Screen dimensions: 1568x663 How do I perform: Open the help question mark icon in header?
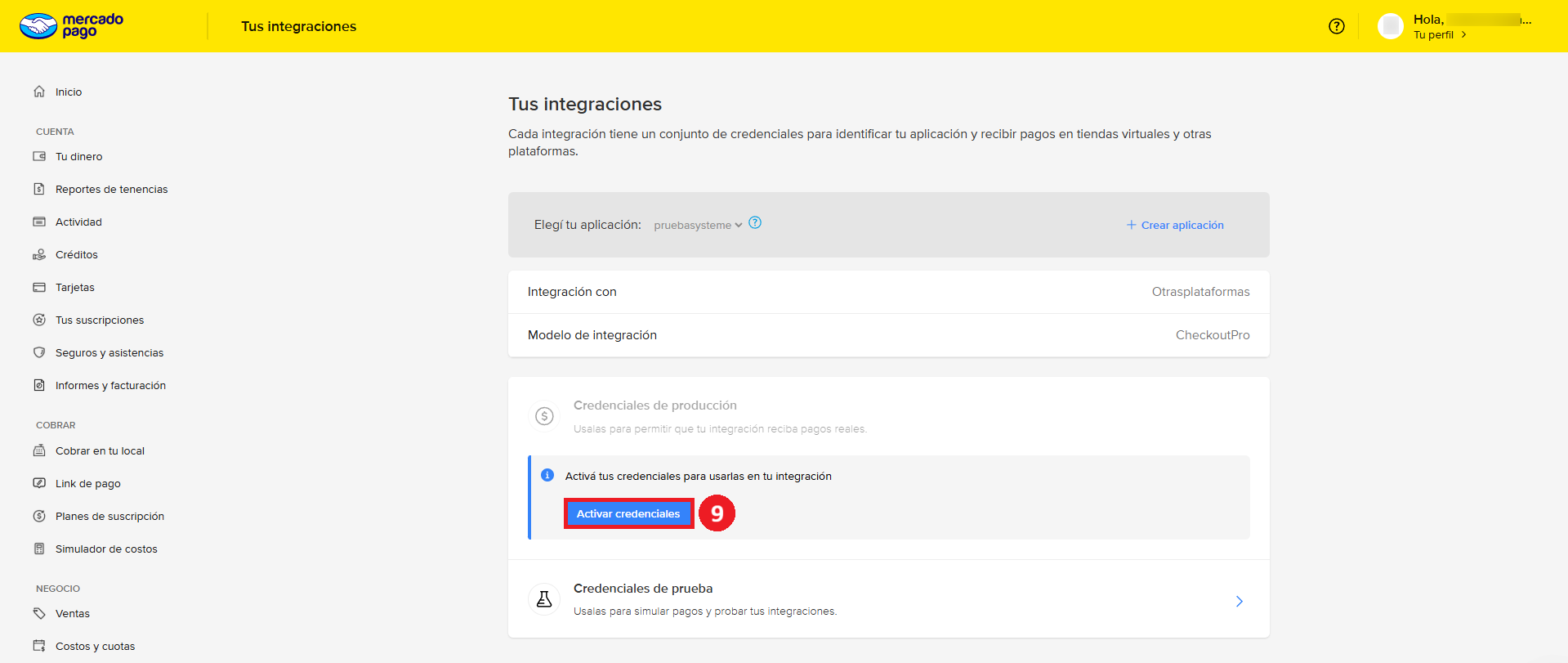pyautogui.click(x=1337, y=26)
